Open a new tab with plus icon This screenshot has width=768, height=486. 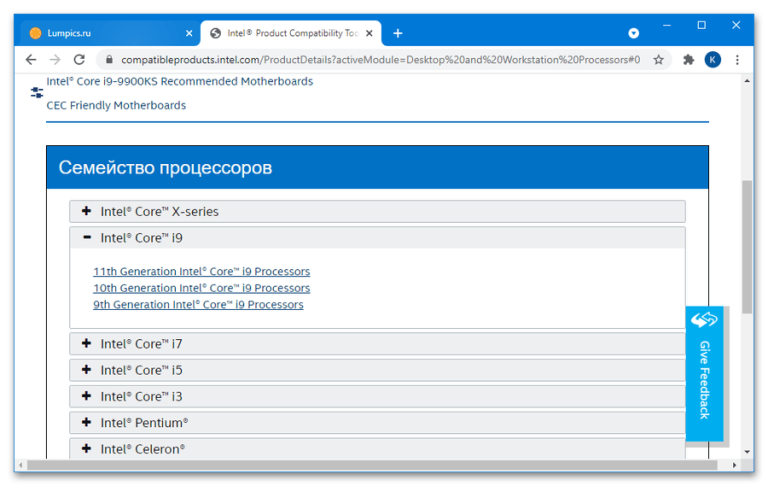tap(398, 33)
